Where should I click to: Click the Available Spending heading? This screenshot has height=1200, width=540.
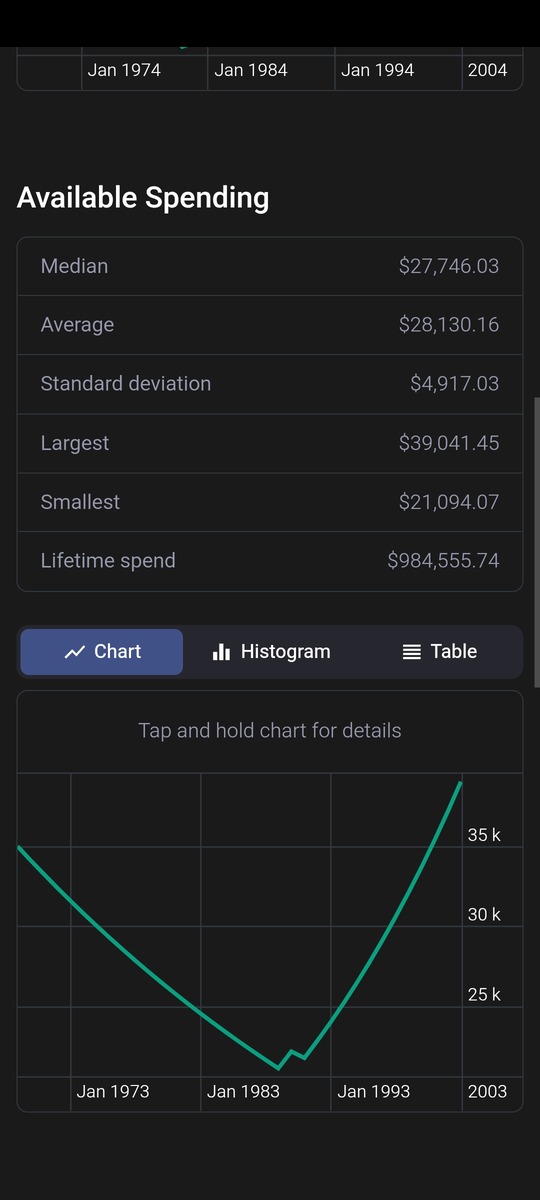143,198
